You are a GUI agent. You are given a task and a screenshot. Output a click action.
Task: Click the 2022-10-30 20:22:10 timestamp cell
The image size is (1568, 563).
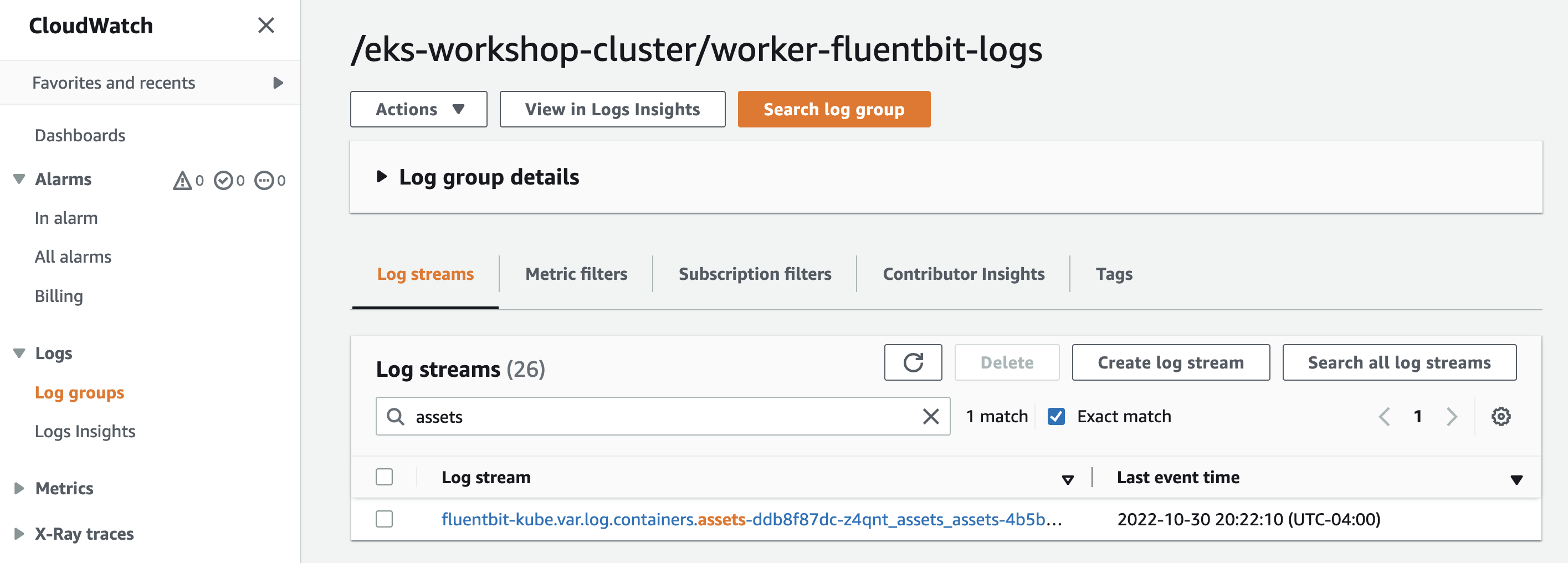(1248, 519)
